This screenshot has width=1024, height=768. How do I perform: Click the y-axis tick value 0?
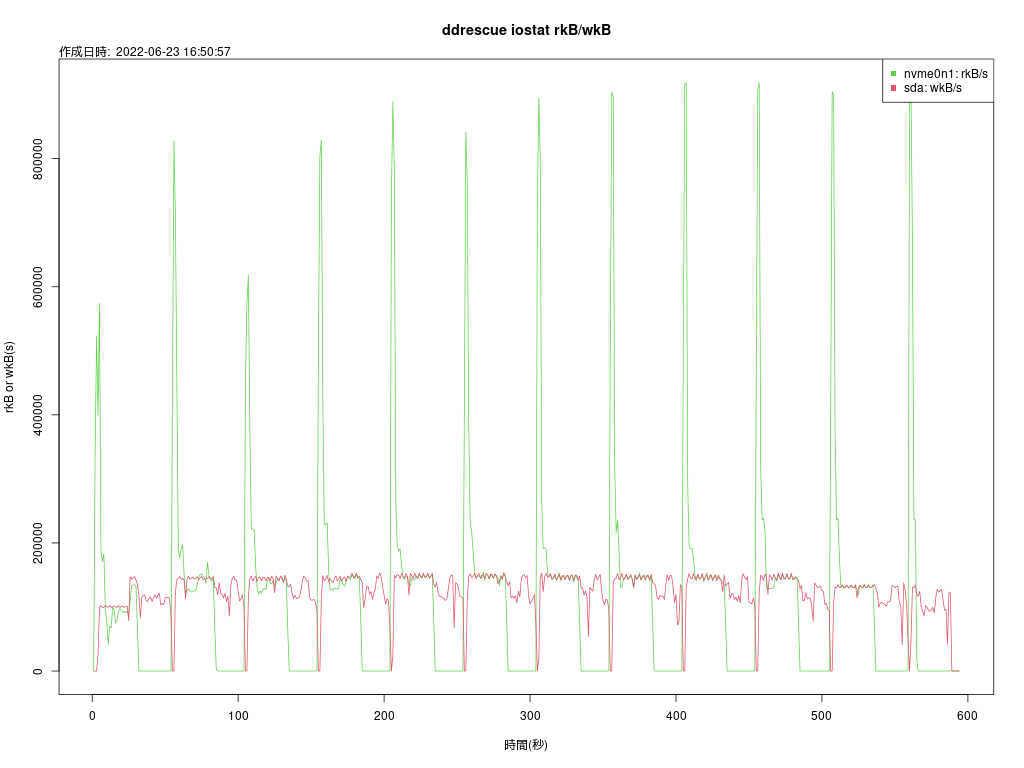[38, 671]
